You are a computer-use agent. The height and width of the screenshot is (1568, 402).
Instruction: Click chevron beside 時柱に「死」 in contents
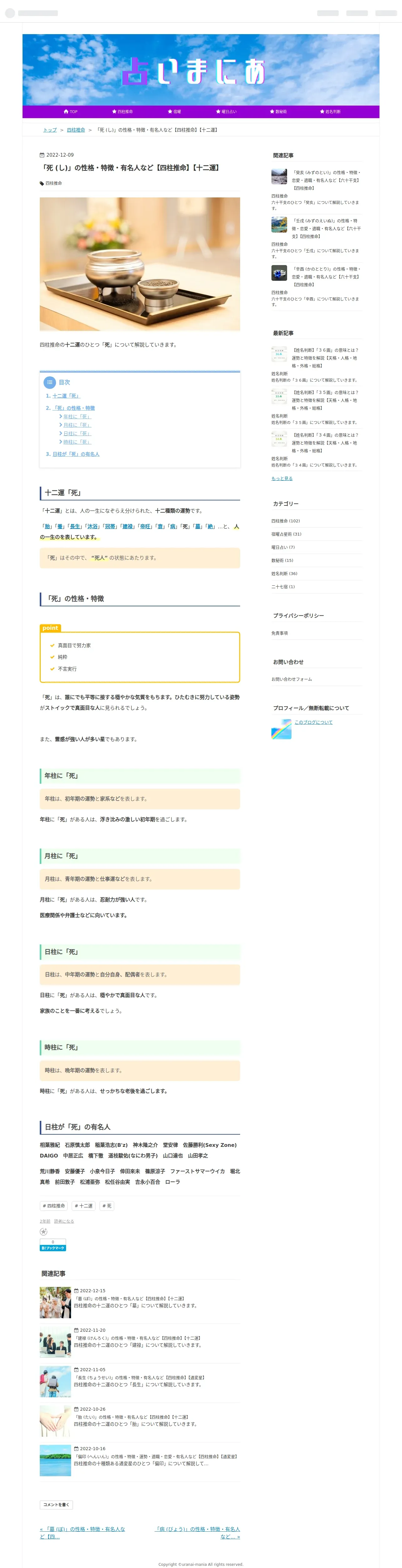click(x=61, y=442)
